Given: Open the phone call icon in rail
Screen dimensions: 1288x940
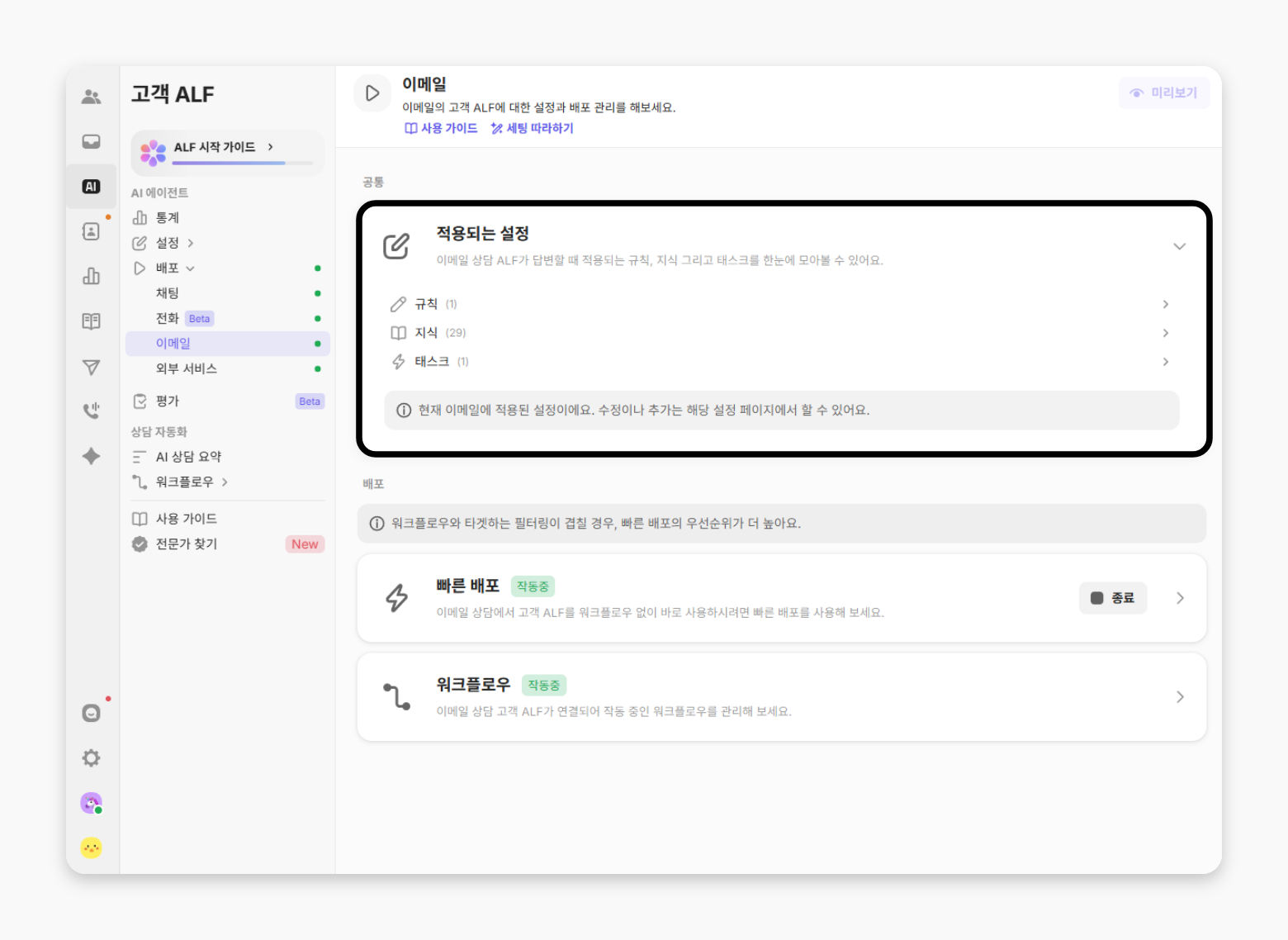Looking at the screenshot, I should [92, 411].
